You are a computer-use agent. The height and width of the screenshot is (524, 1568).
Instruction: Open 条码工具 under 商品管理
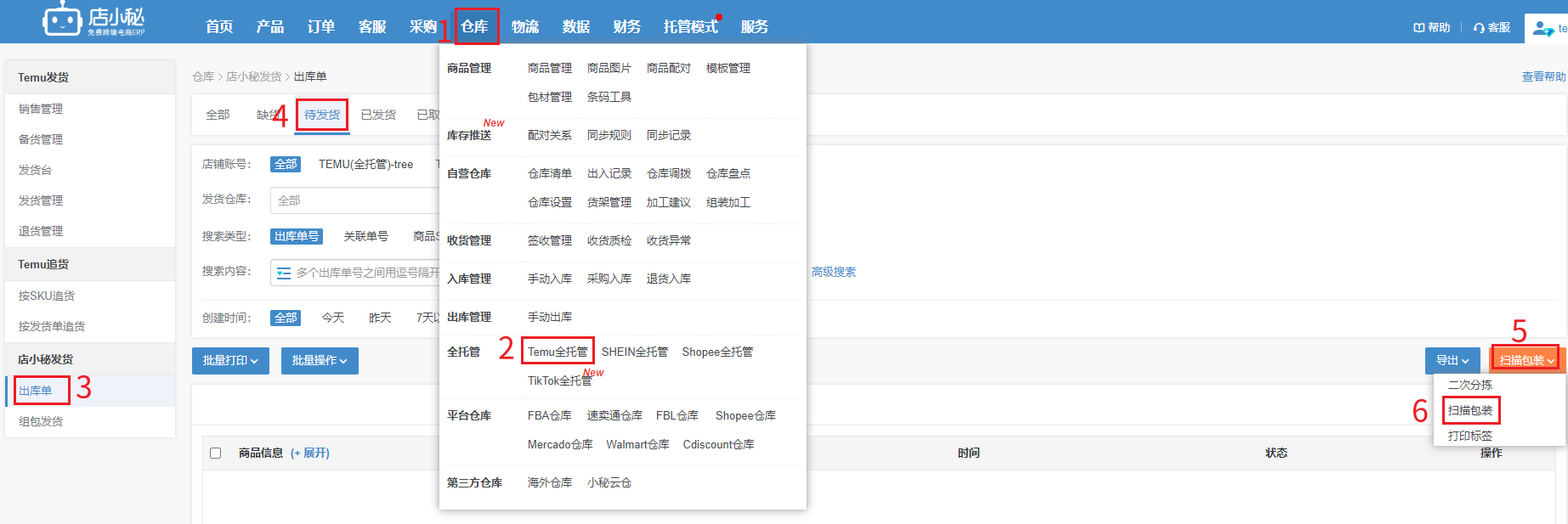609,97
